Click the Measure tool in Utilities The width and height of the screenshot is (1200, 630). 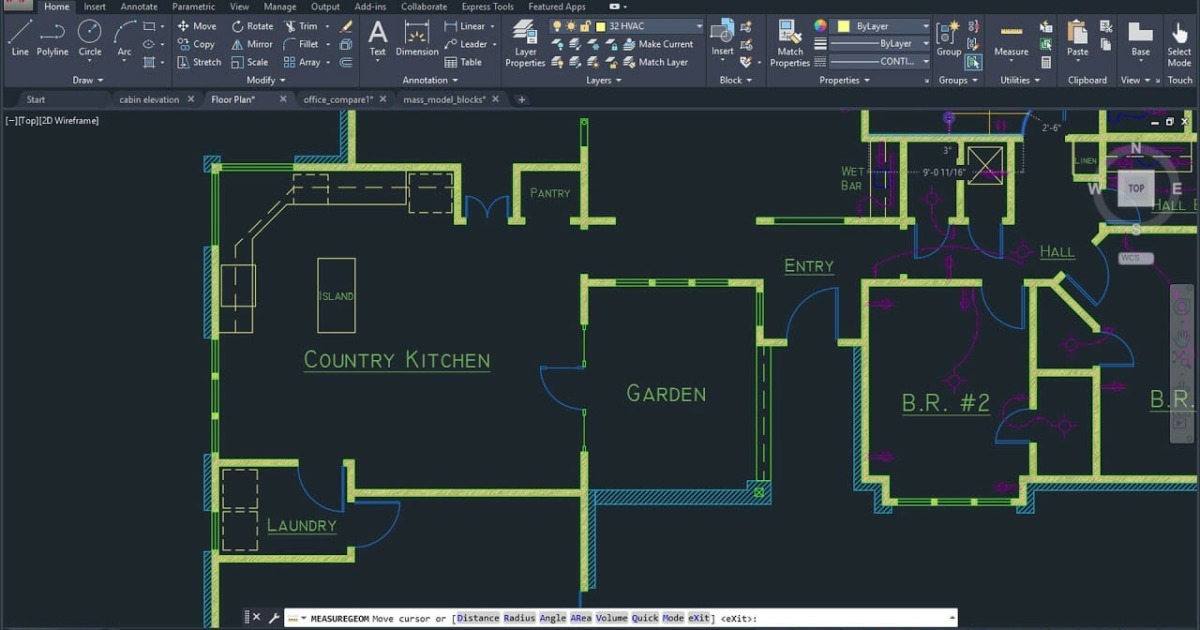1011,38
